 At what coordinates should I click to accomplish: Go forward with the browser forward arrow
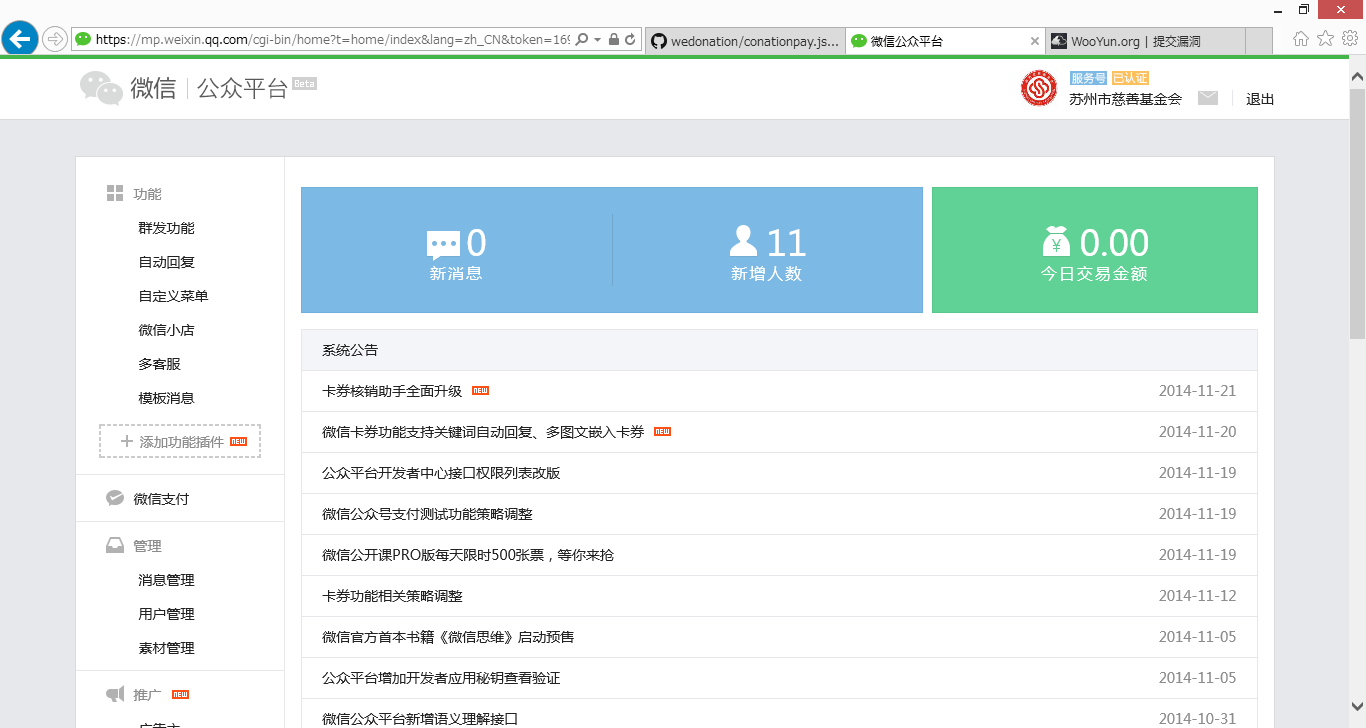(55, 39)
